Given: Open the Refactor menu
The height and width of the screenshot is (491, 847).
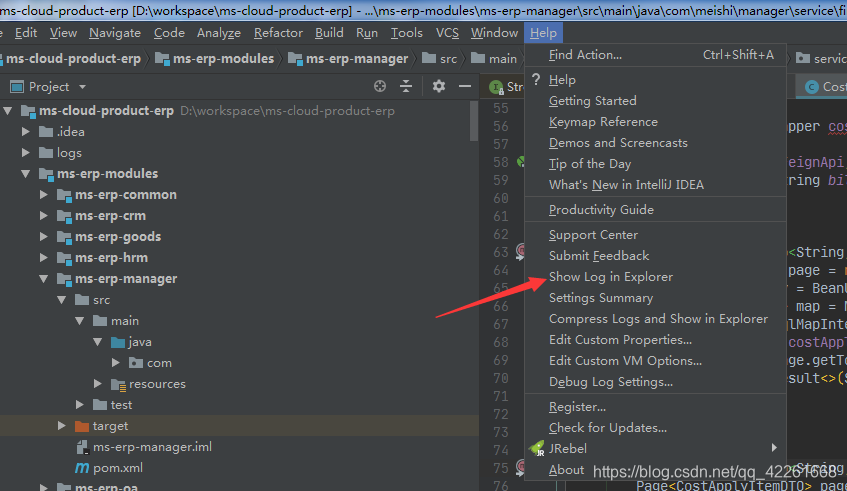Looking at the screenshot, I should 278,33.
